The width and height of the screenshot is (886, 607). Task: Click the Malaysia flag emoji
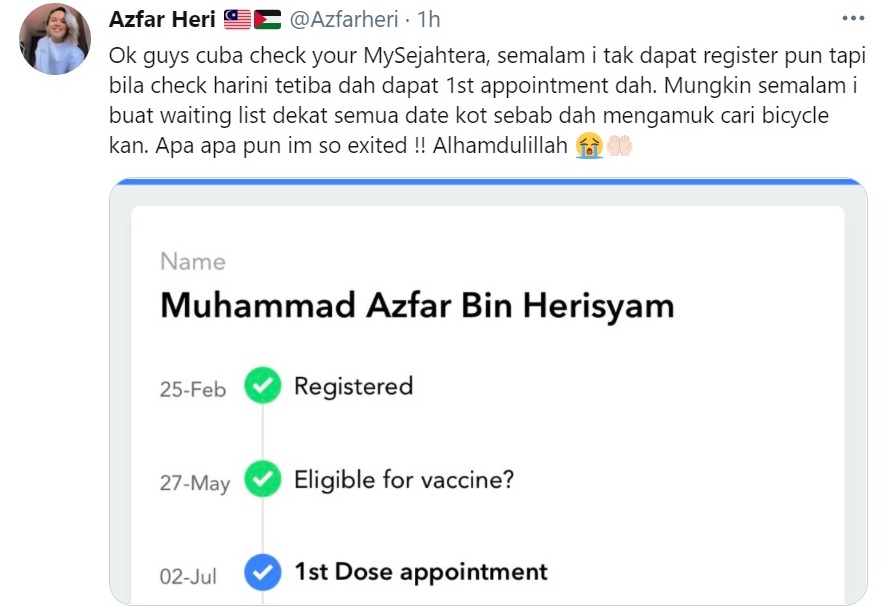(237, 20)
